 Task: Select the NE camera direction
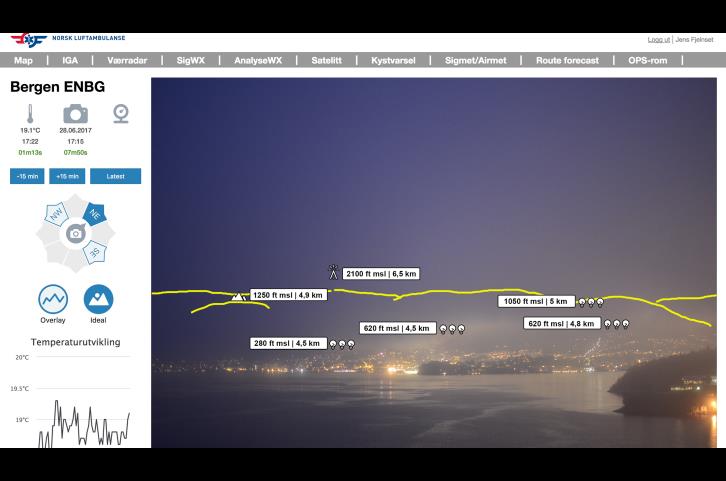coord(94,214)
